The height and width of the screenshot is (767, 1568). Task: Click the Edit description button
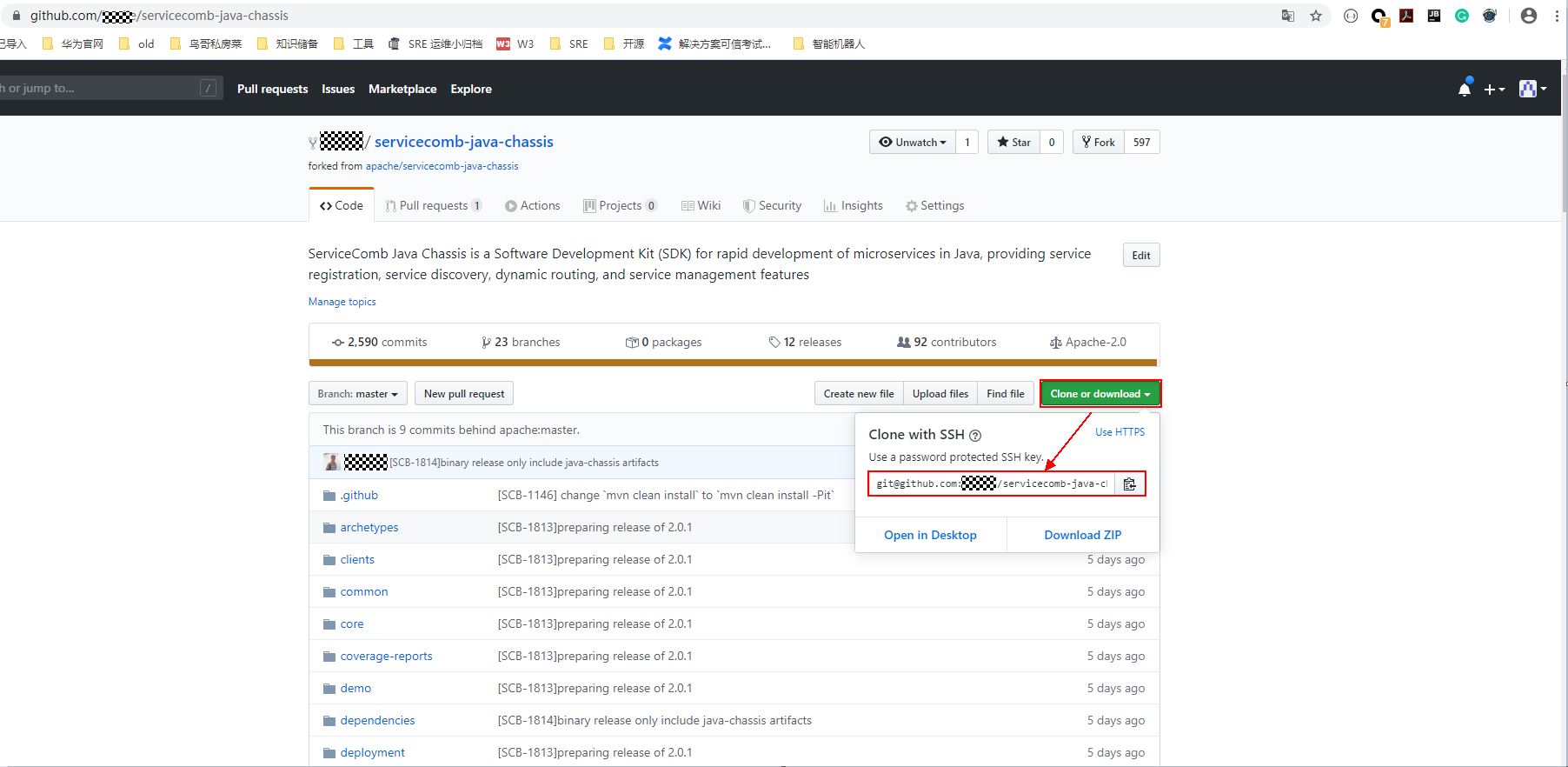pyautogui.click(x=1141, y=255)
